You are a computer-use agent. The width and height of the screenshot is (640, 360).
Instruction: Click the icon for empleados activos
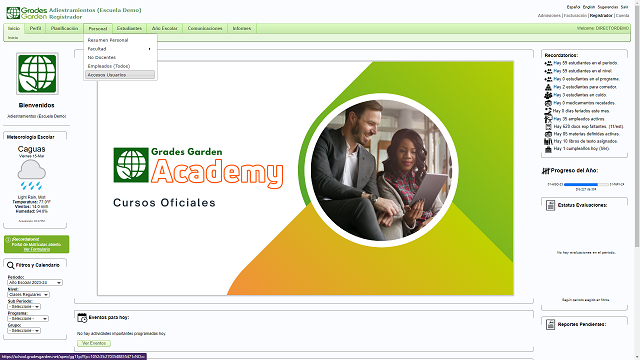[x=548, y=119]
